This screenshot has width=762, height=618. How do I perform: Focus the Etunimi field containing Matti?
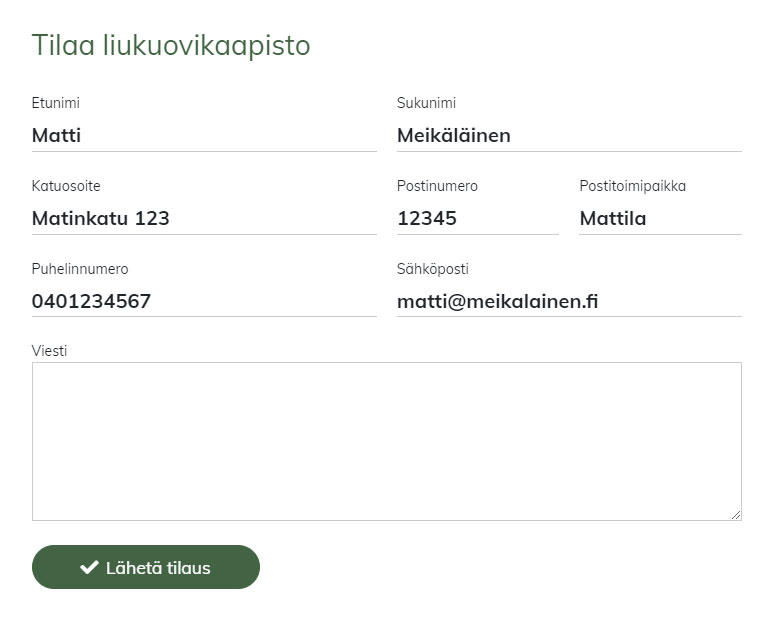click(204, 136)
